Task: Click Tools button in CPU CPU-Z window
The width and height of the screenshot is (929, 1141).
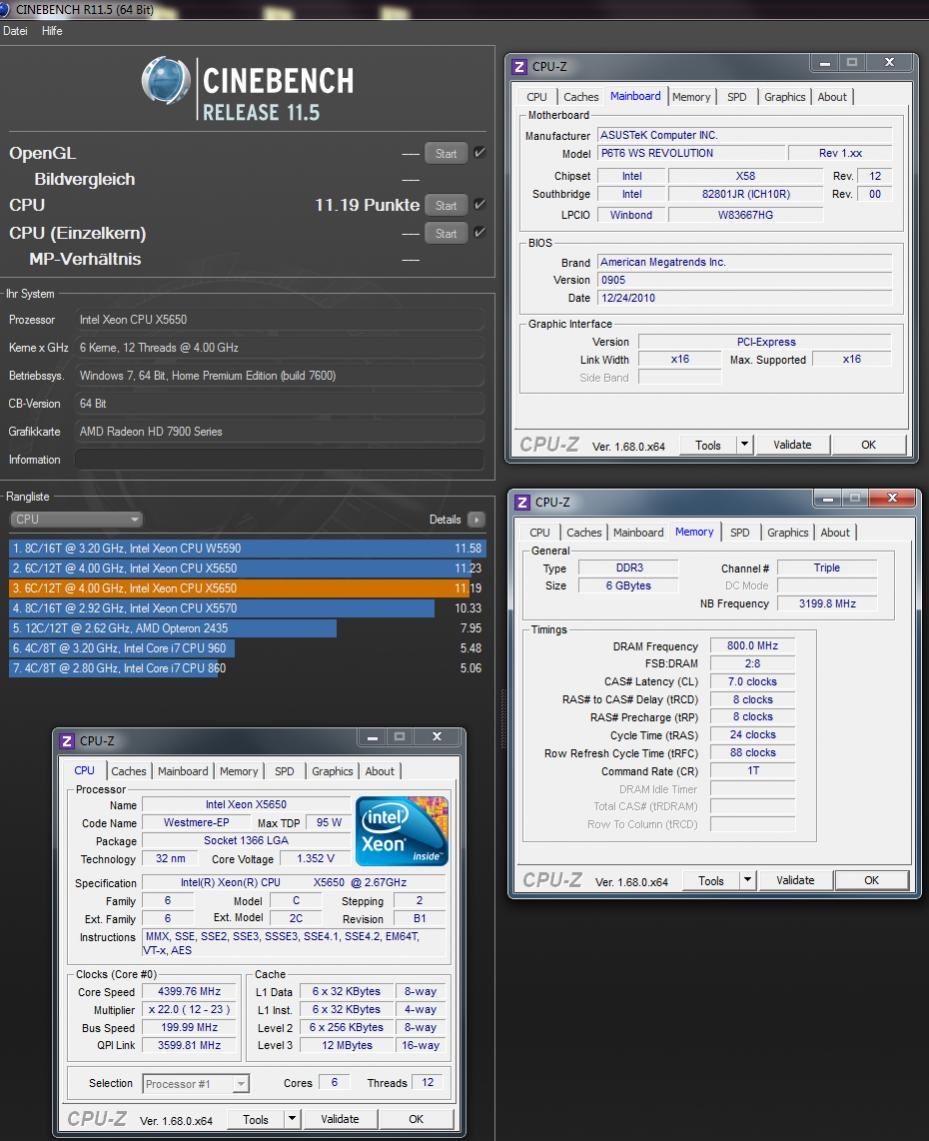Action: pos(255,1119)
